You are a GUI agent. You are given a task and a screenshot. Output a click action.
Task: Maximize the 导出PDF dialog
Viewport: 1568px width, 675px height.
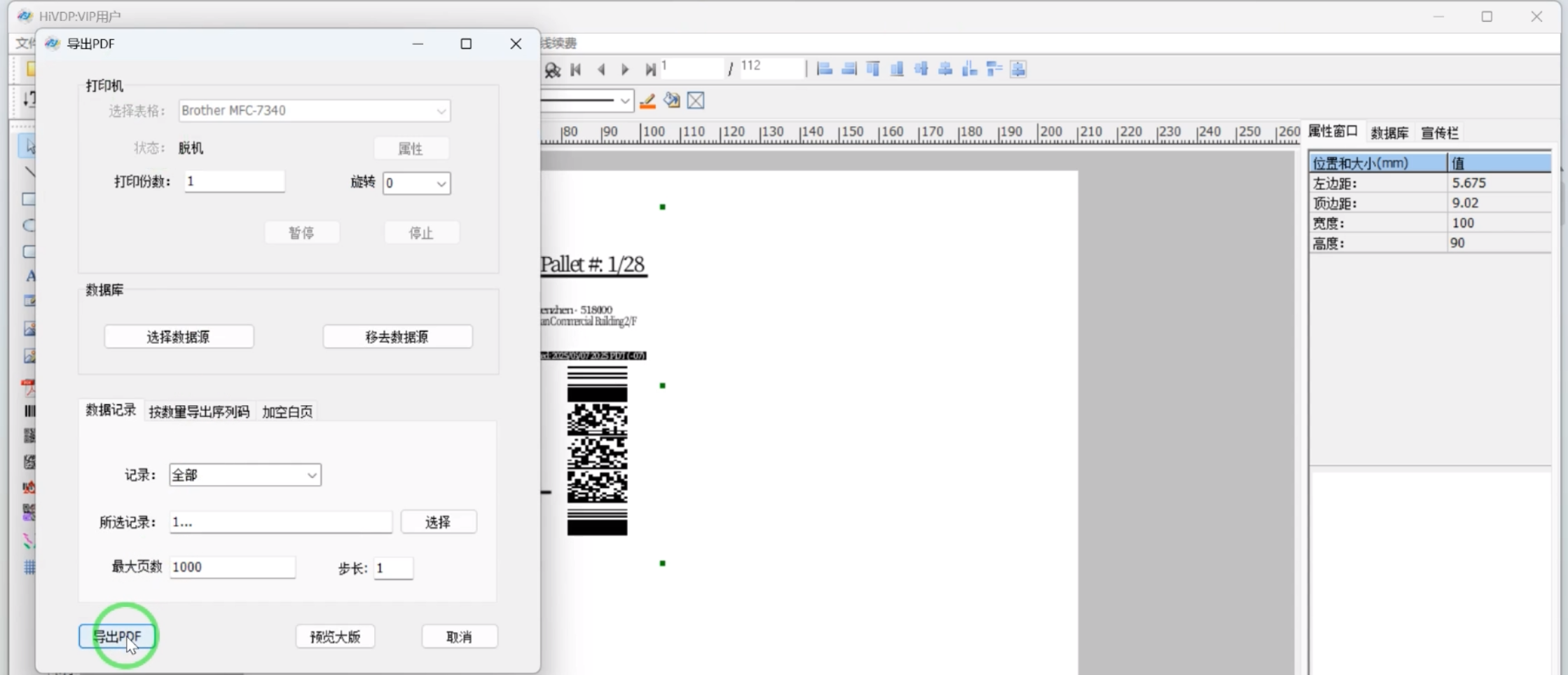(466, 43)
